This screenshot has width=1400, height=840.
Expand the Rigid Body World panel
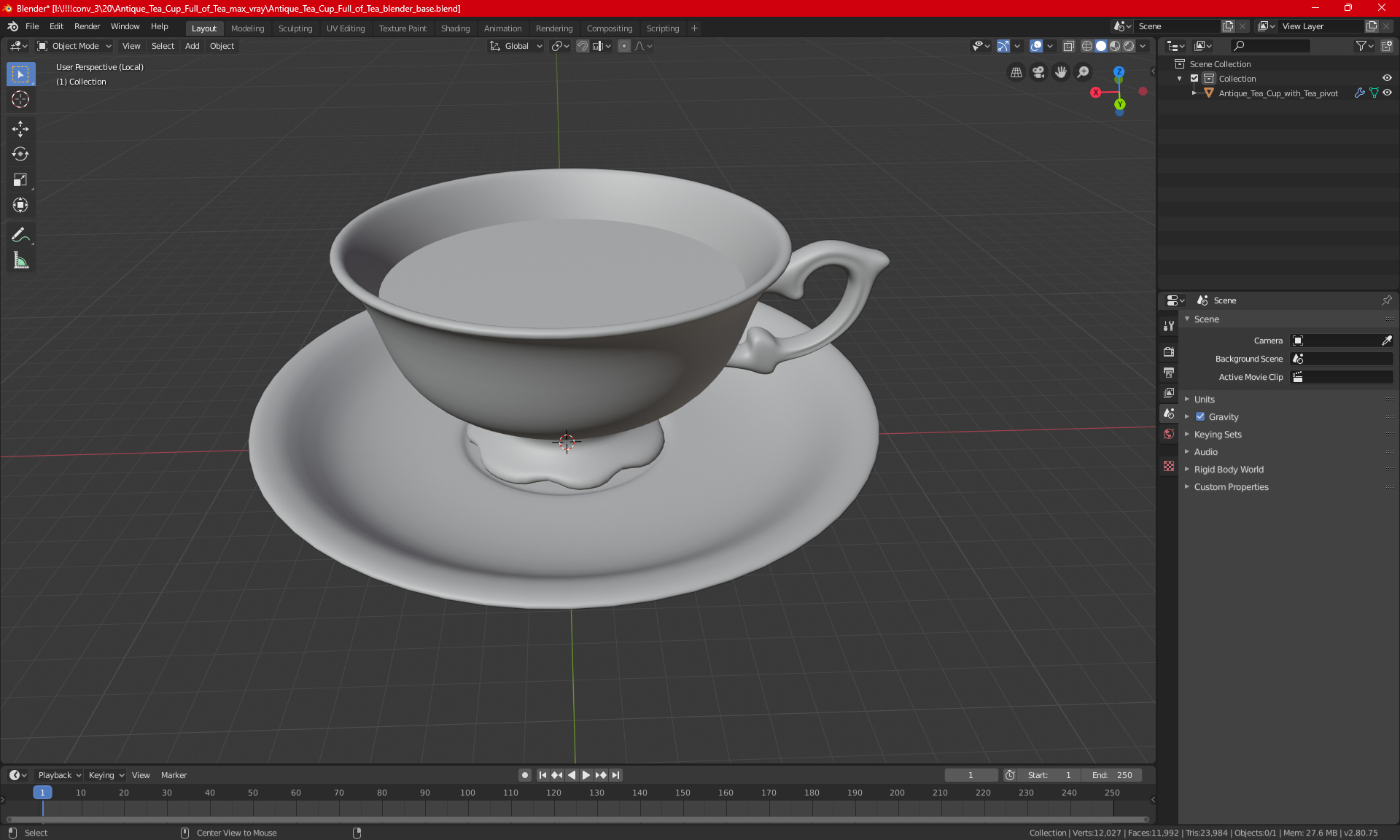[1229, 470]
